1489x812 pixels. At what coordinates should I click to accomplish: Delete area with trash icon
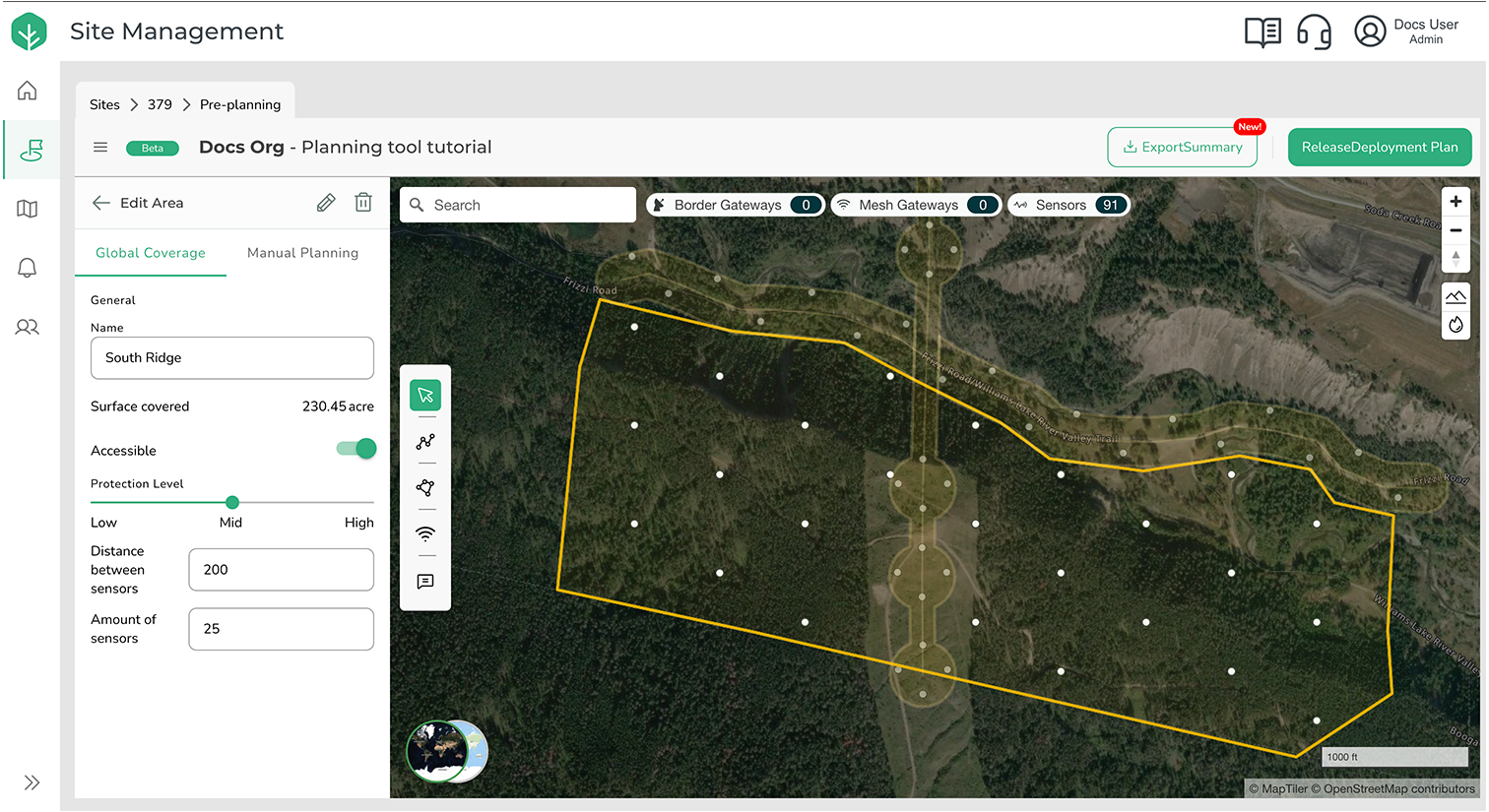363,203
